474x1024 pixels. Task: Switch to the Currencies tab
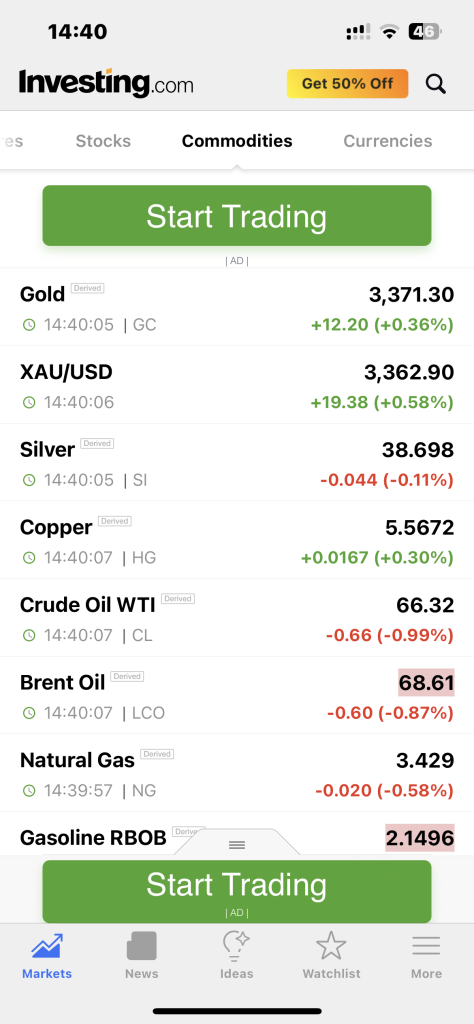click(x=388, y=141)
